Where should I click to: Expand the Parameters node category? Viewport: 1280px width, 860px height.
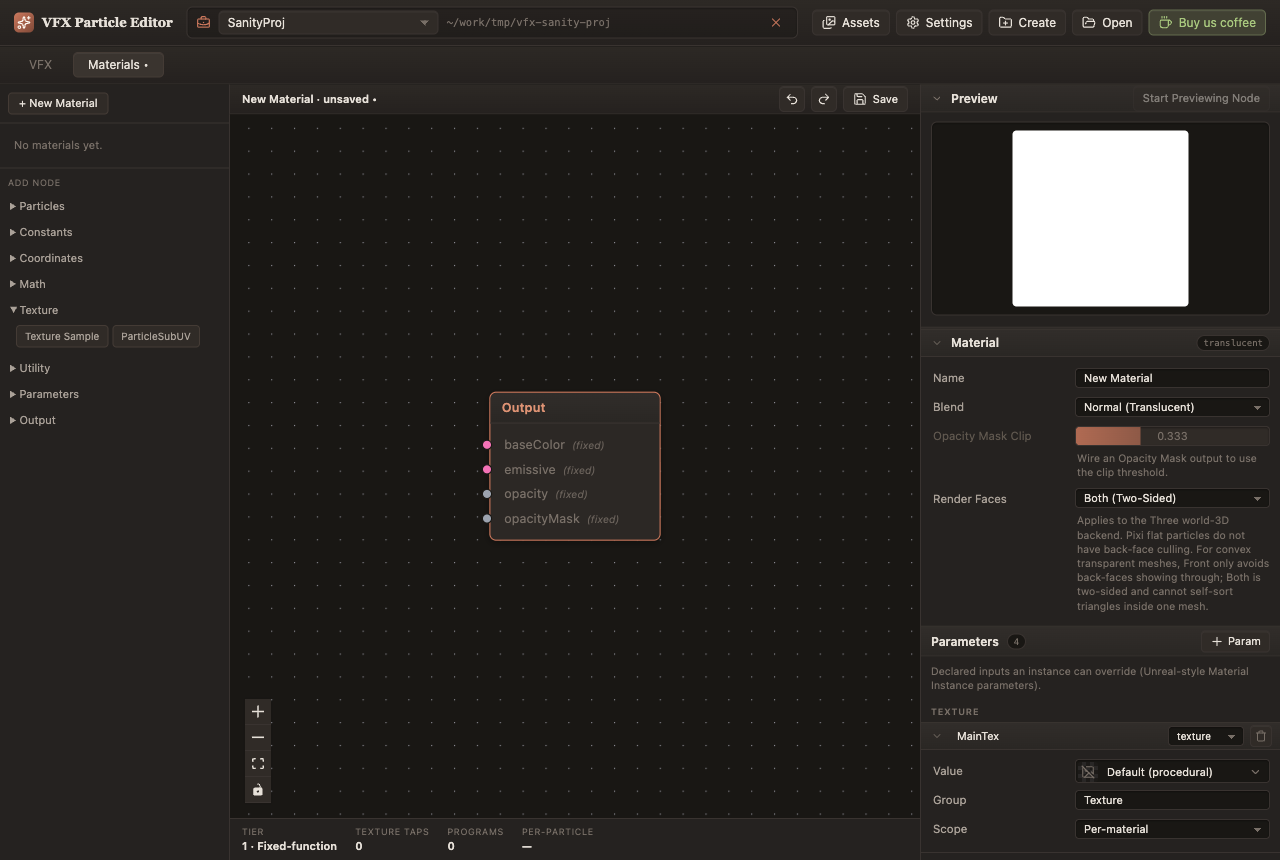[45, 394]
